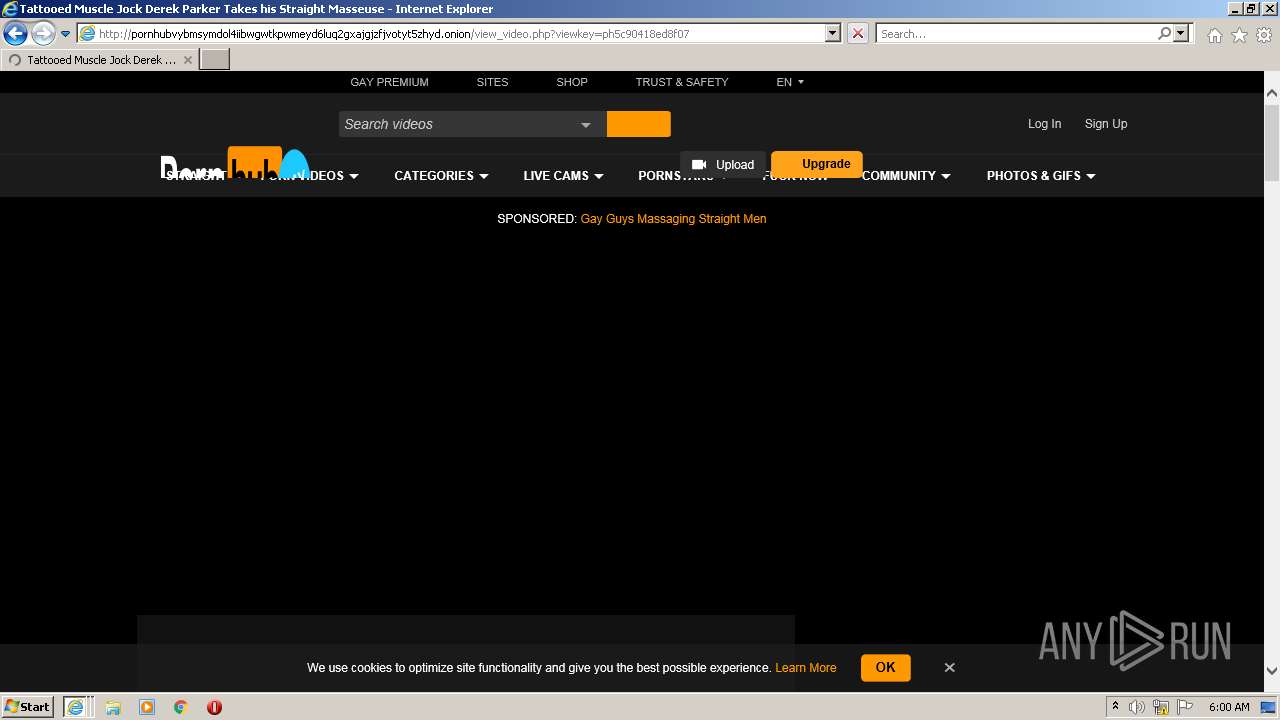Image resolution: width=1280 pixels, height=720 pixels.
Task: Expand the CATEGORIES menu
Action: [441, 176]
